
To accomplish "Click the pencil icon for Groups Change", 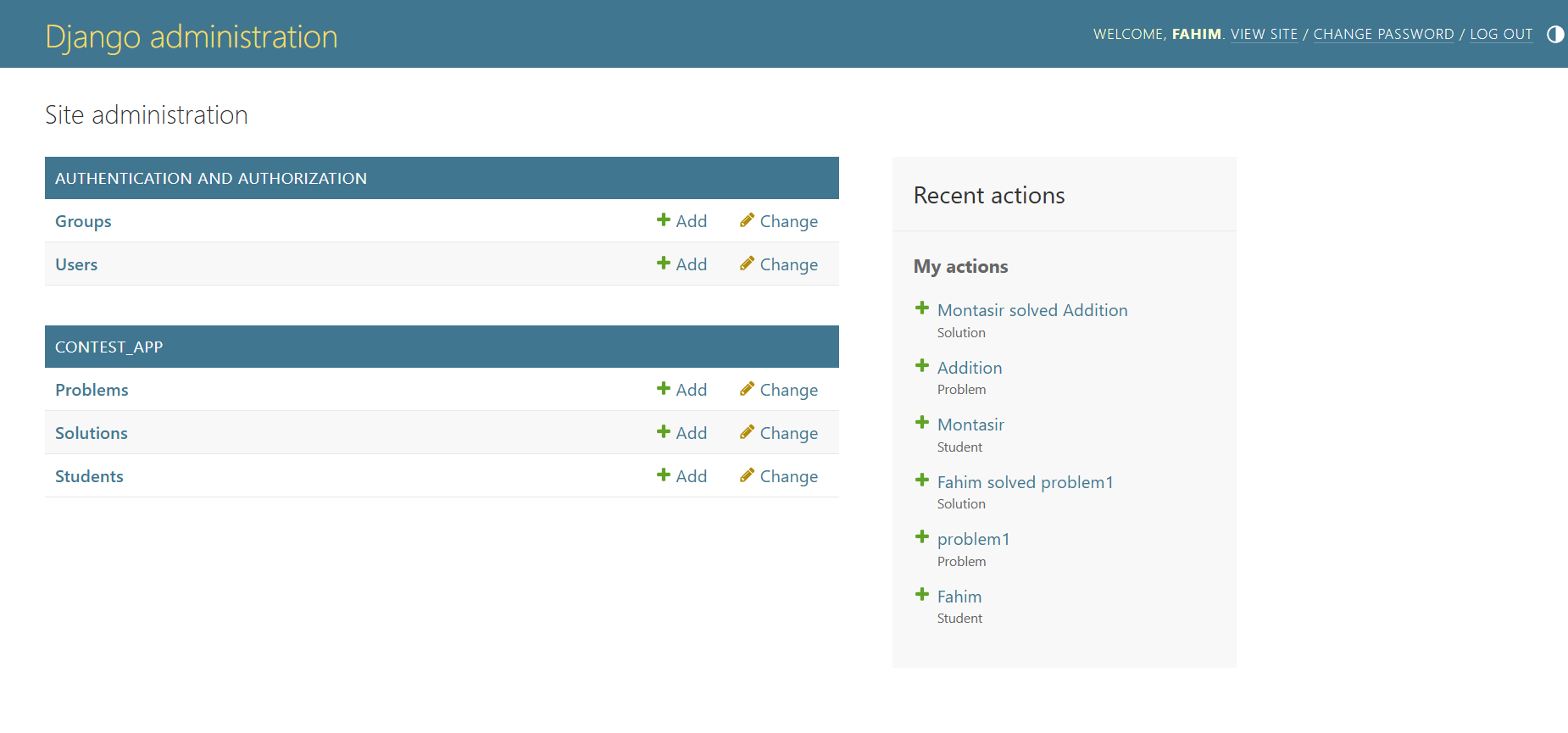I will 747,220.
